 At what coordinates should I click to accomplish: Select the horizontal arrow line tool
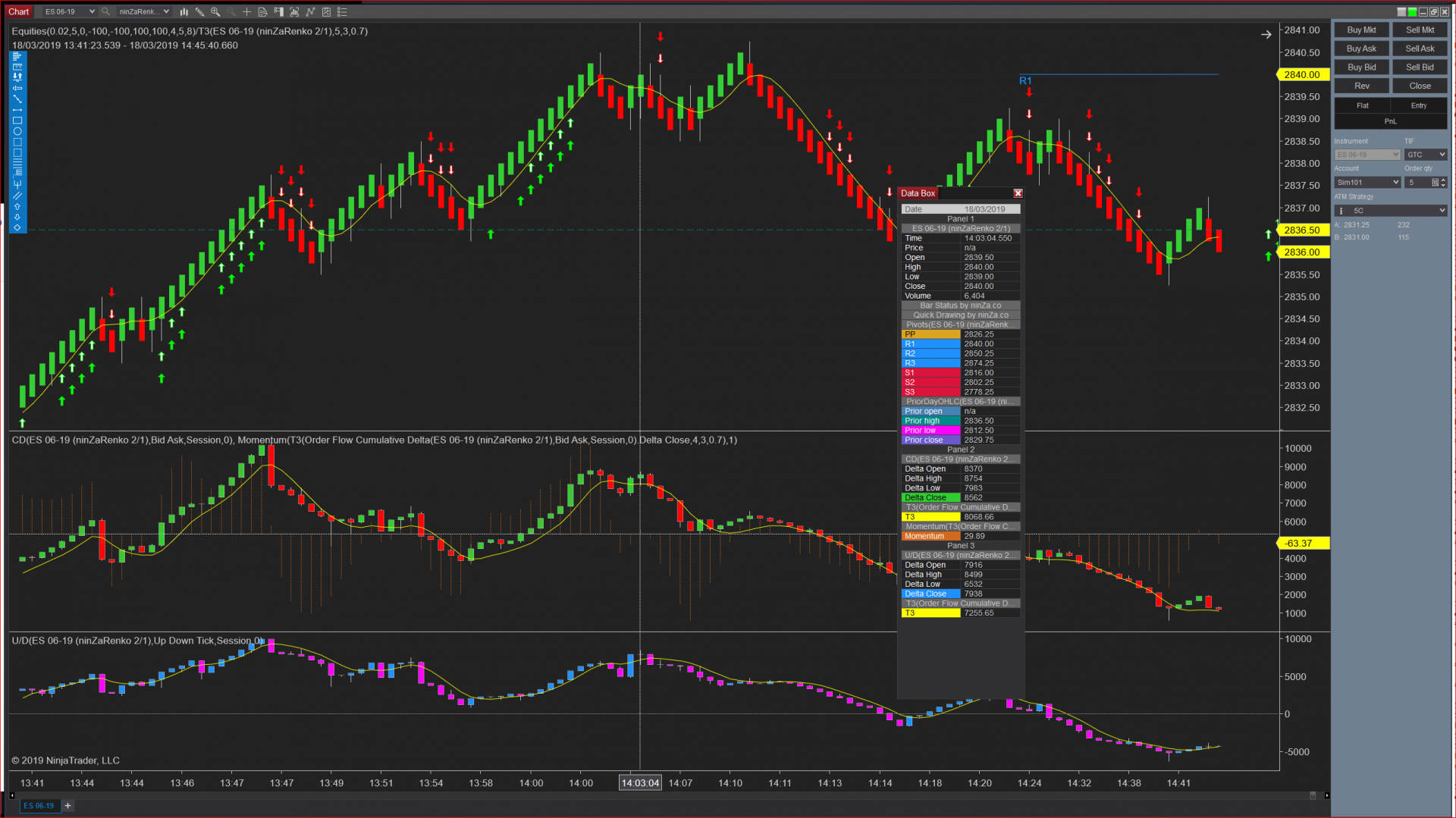tap(17, 110)
